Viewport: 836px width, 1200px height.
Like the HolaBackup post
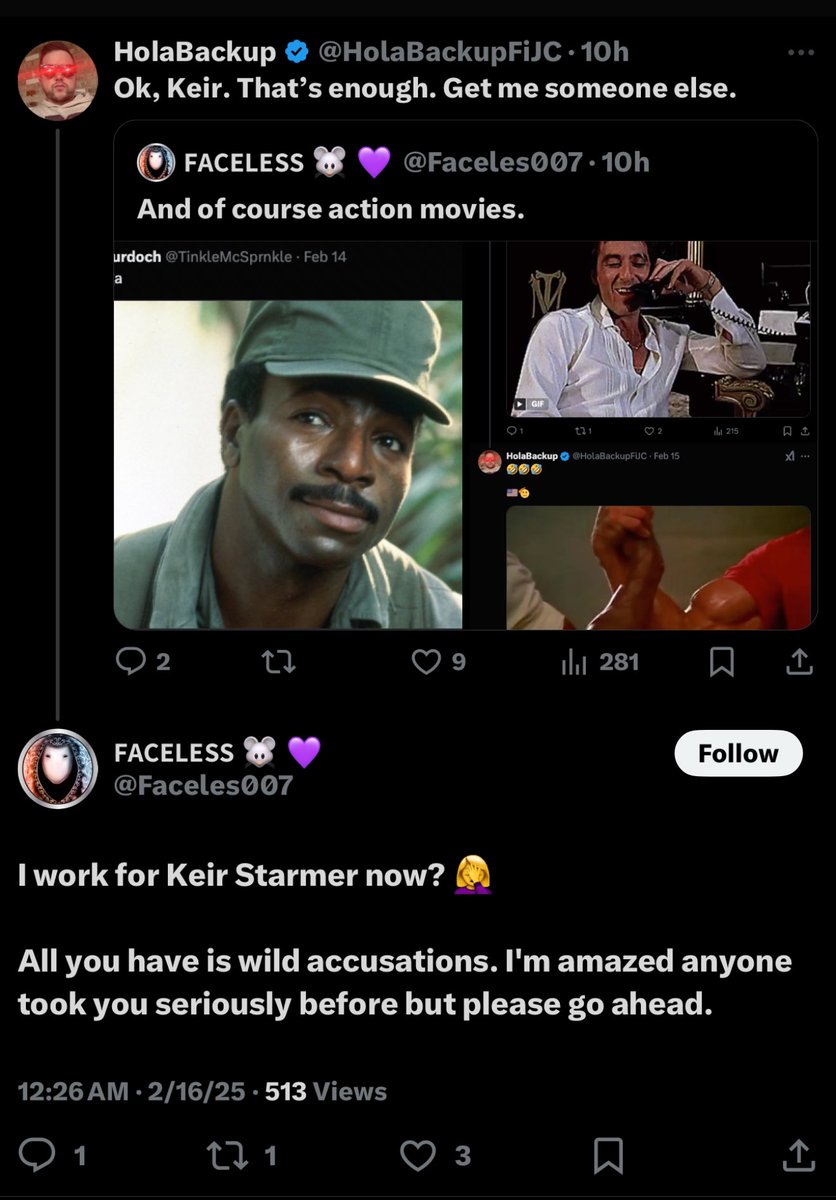[427, 662]
